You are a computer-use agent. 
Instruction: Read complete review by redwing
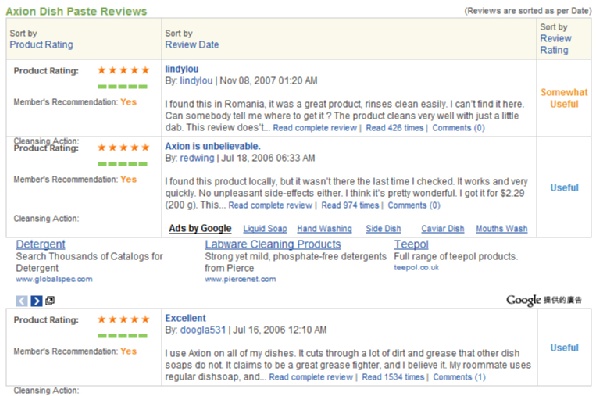[270, 205]
